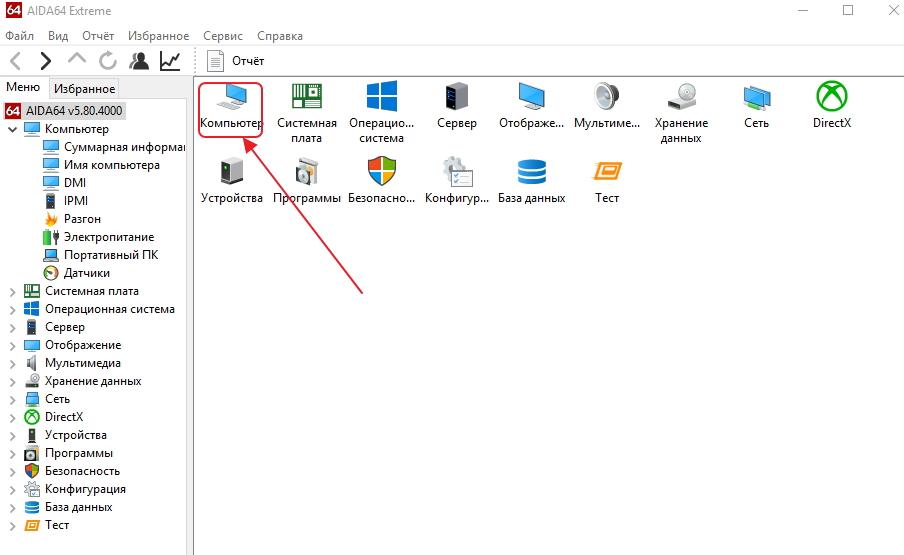Open the Справка menu
Viewport: 904px width, 555px height.
(280, 36)
